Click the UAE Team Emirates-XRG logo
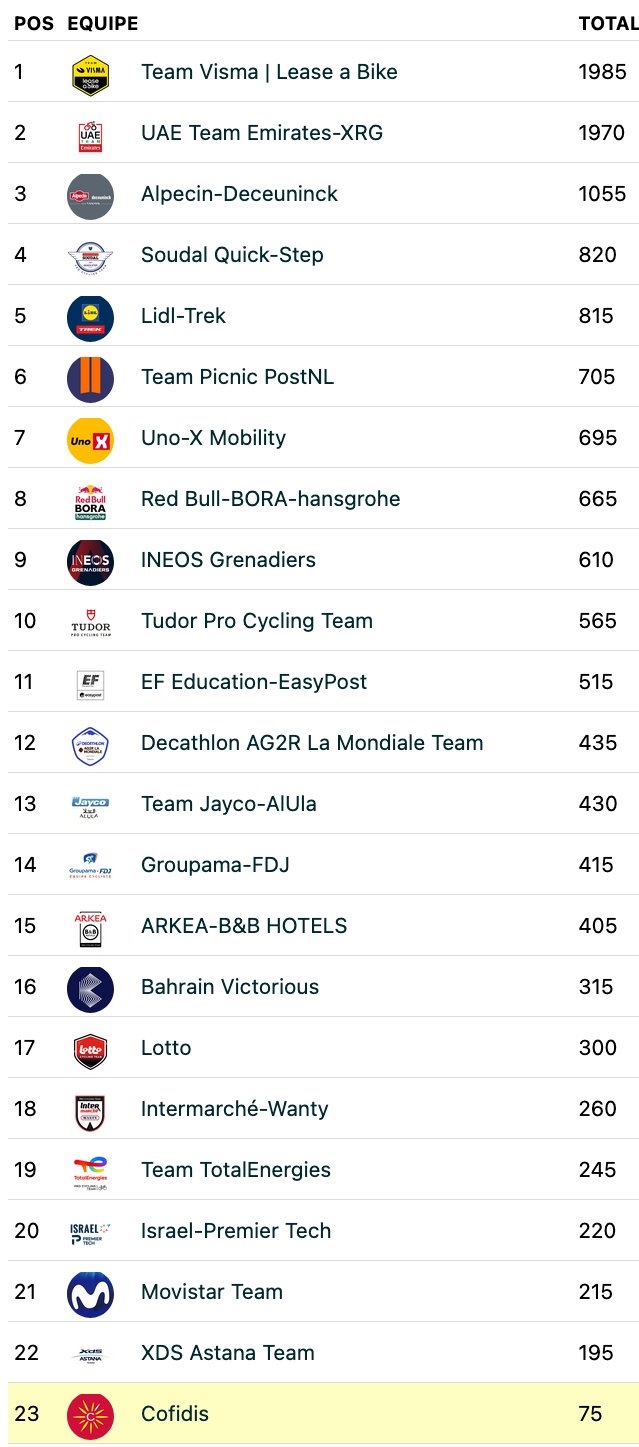639x1447 pixels. pyautogui.click(x=90, y=134)
